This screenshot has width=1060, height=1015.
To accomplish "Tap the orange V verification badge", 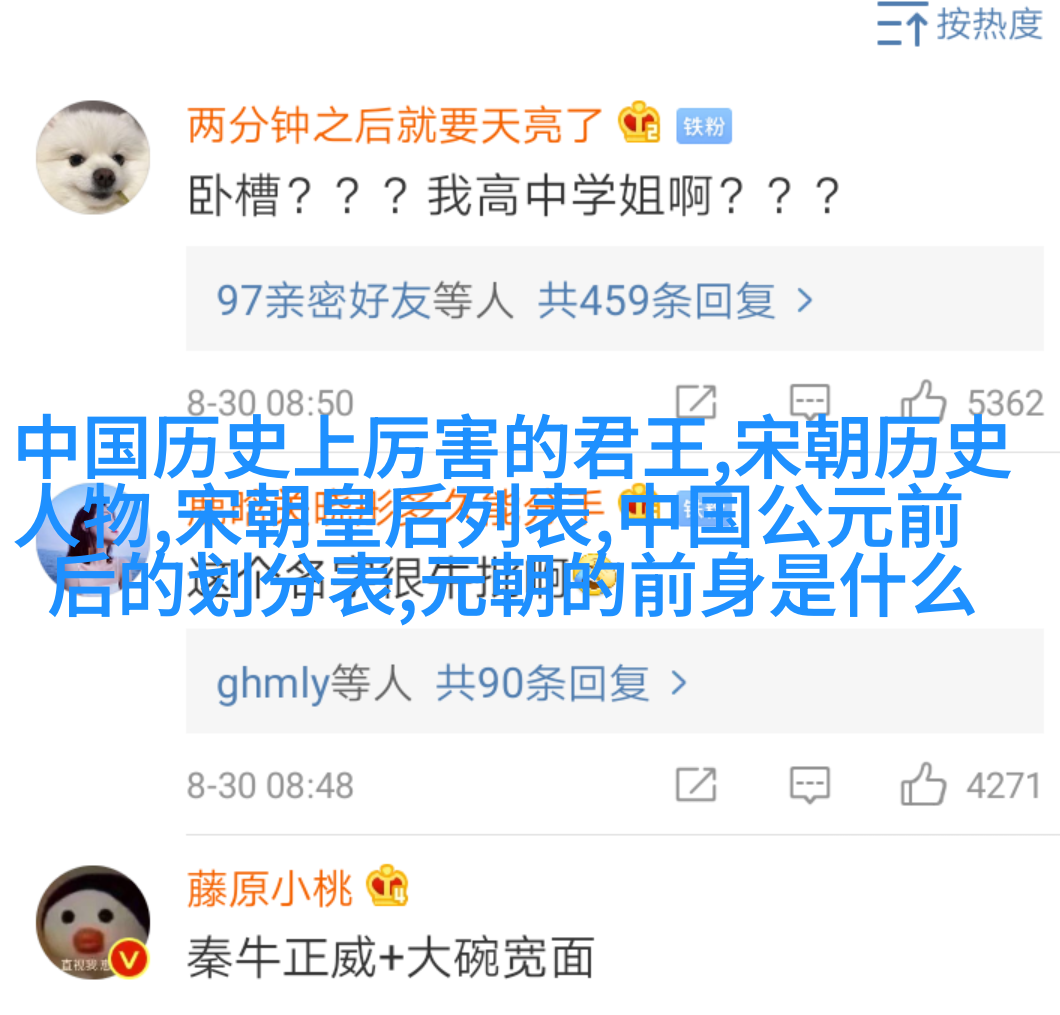I will tap(128, 959).
